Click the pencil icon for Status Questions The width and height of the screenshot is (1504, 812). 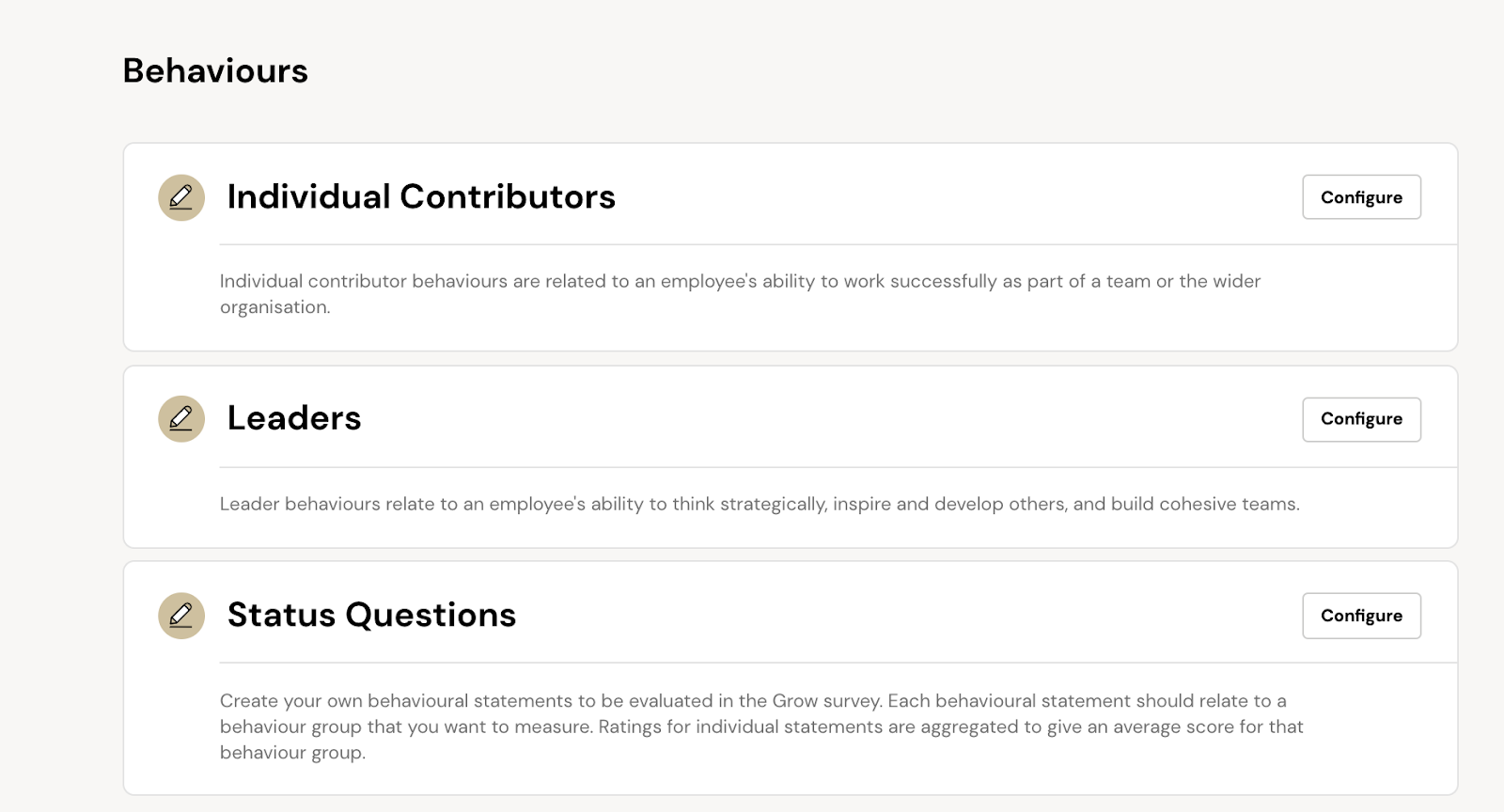pyautogui.click(x=181, y=616)
